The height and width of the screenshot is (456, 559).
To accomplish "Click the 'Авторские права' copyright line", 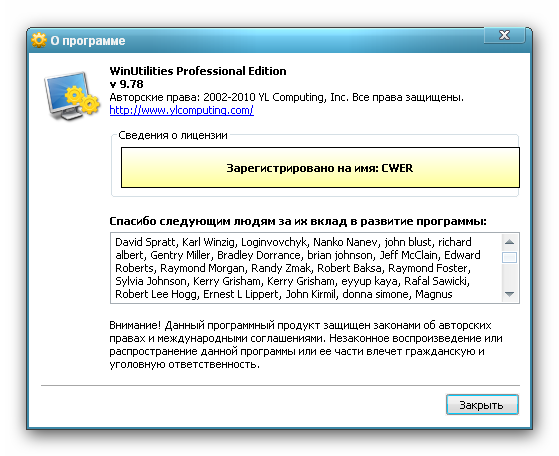I will [287, 97].
